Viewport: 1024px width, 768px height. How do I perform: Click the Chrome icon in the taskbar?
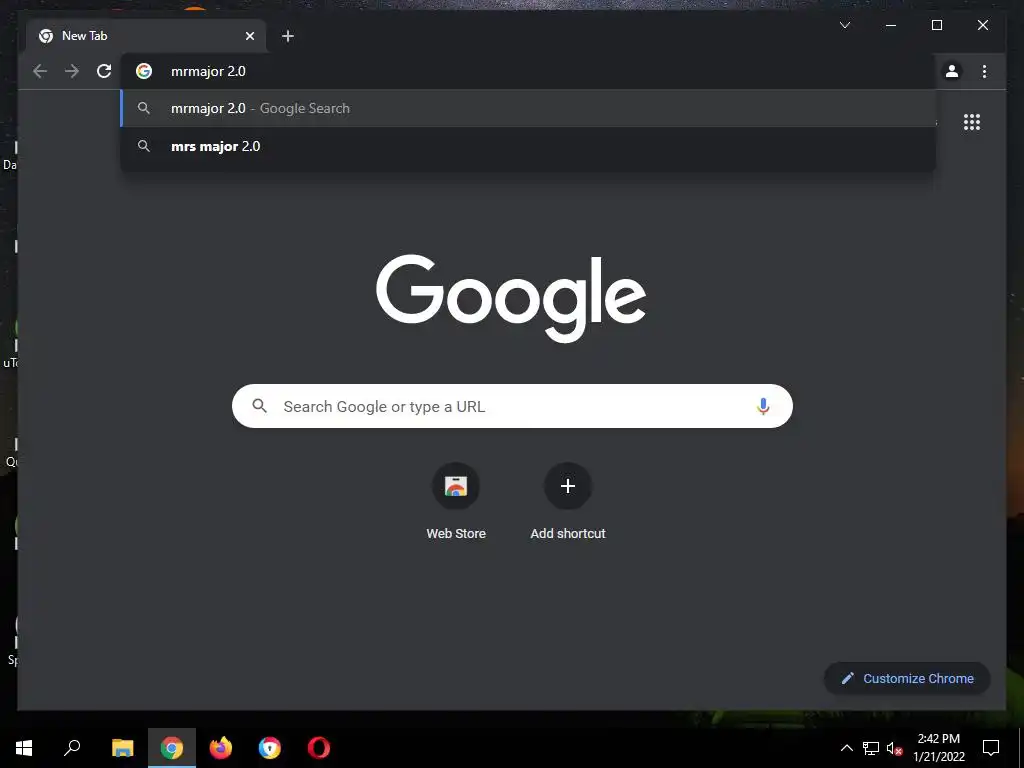[x=172, y=748]
